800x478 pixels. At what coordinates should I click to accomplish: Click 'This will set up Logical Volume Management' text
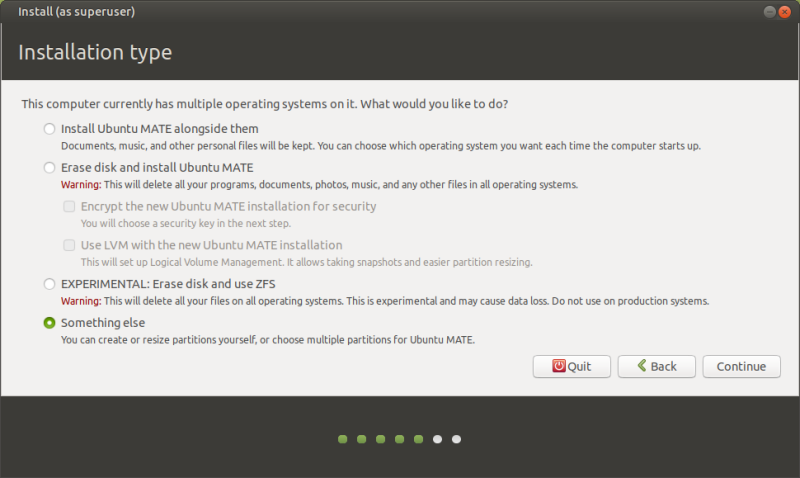pyautogui.click(x=307, y=262)
